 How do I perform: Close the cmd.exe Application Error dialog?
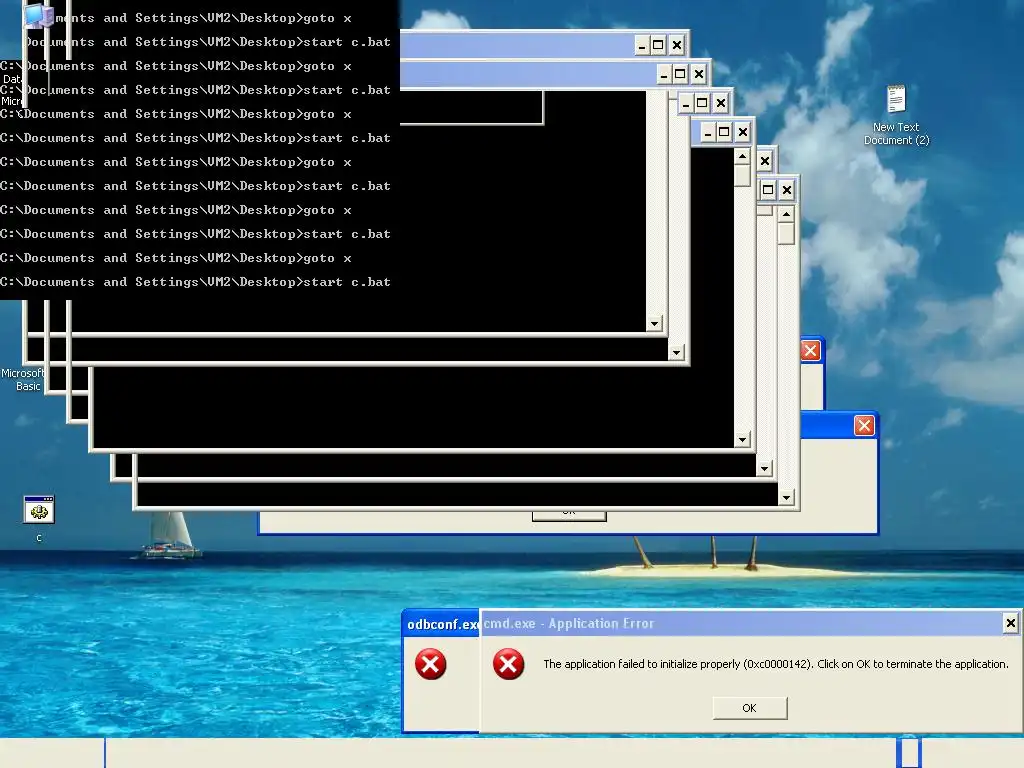[1010, 623]
